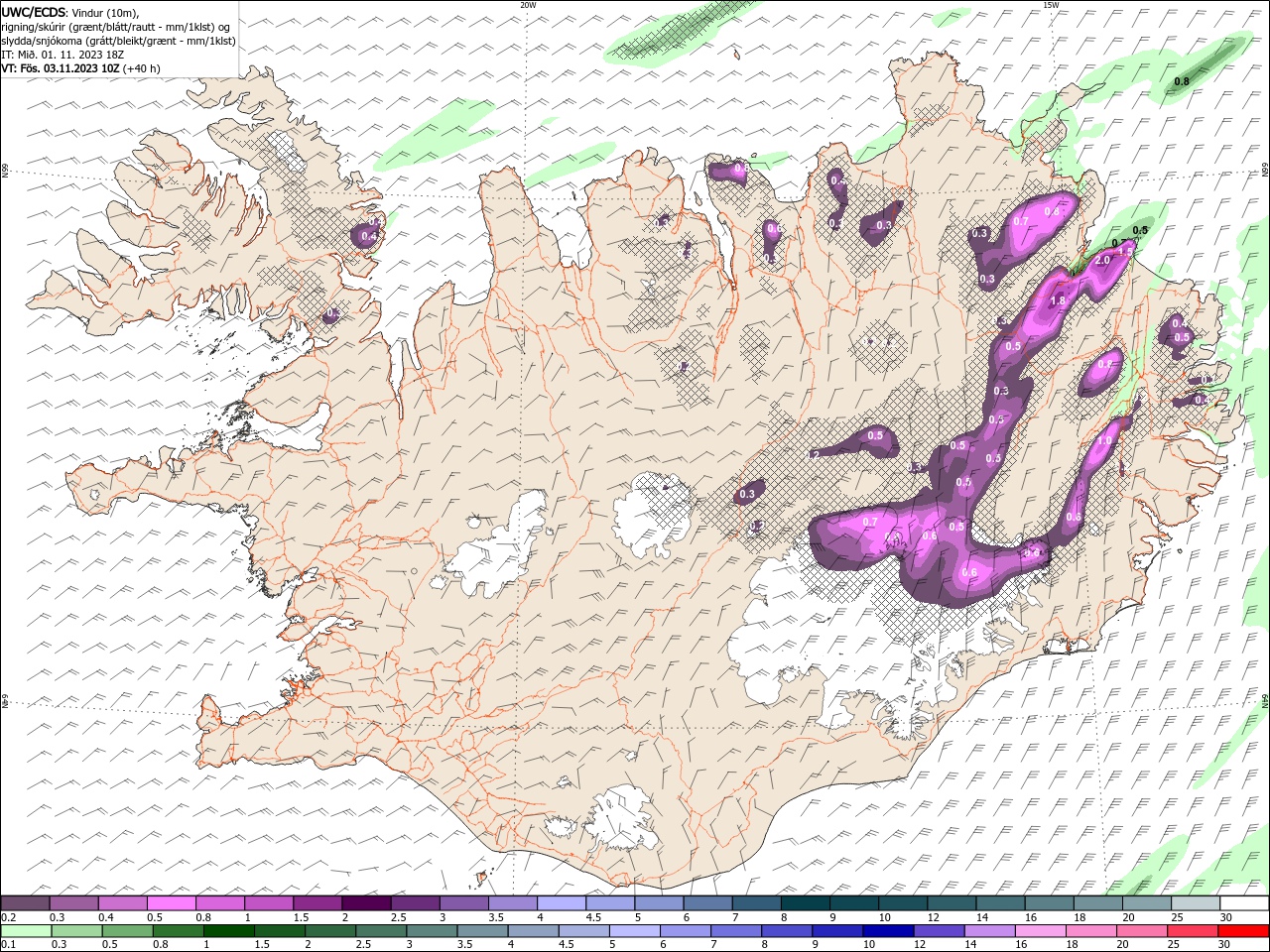Select the '2.0' snowfall value on the map
The width and height of the screenshot is (1270, 952).
(x=1101, y=260)
